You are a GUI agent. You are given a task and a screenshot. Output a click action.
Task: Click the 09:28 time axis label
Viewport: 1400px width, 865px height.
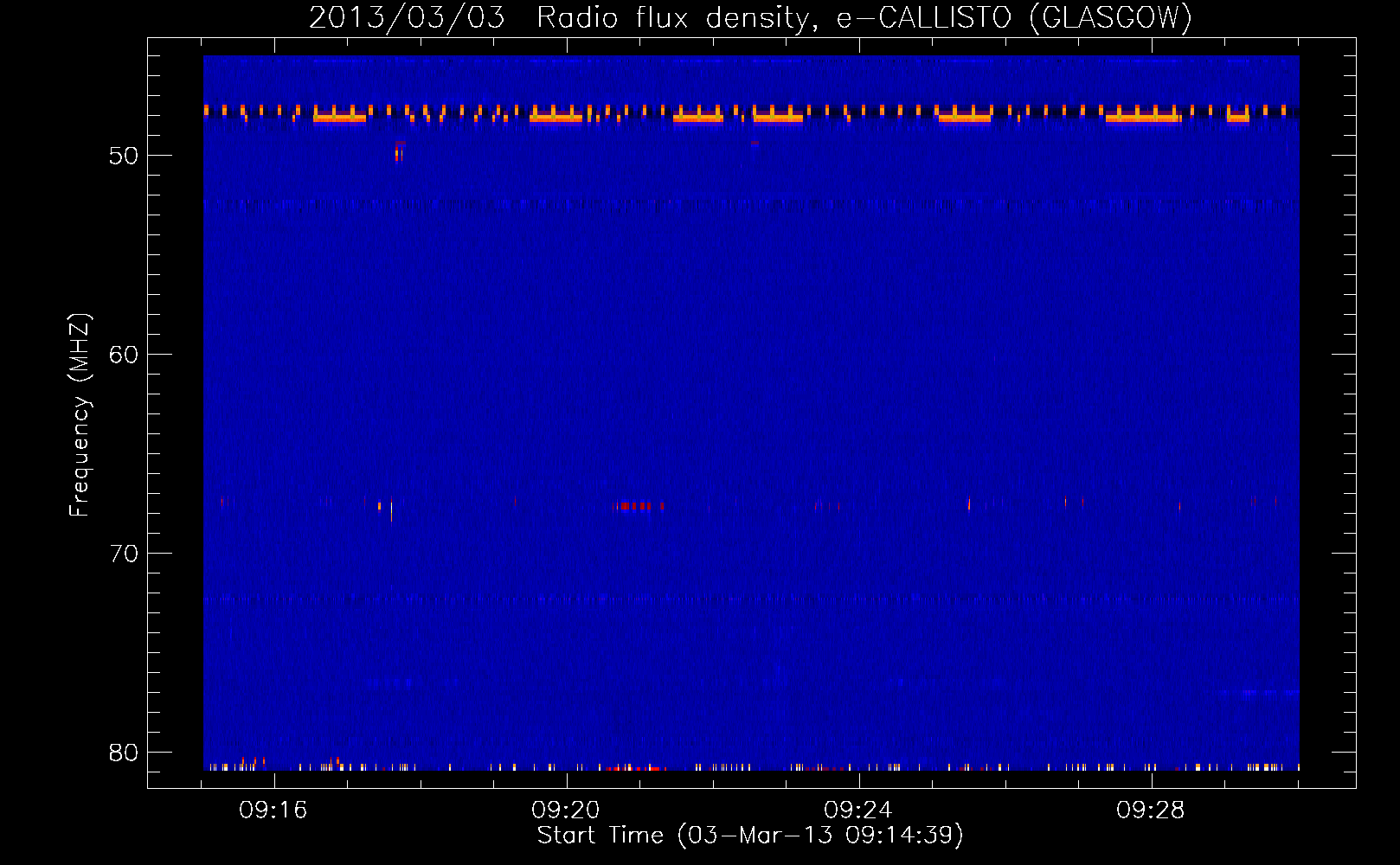(x=1151, y=811)
